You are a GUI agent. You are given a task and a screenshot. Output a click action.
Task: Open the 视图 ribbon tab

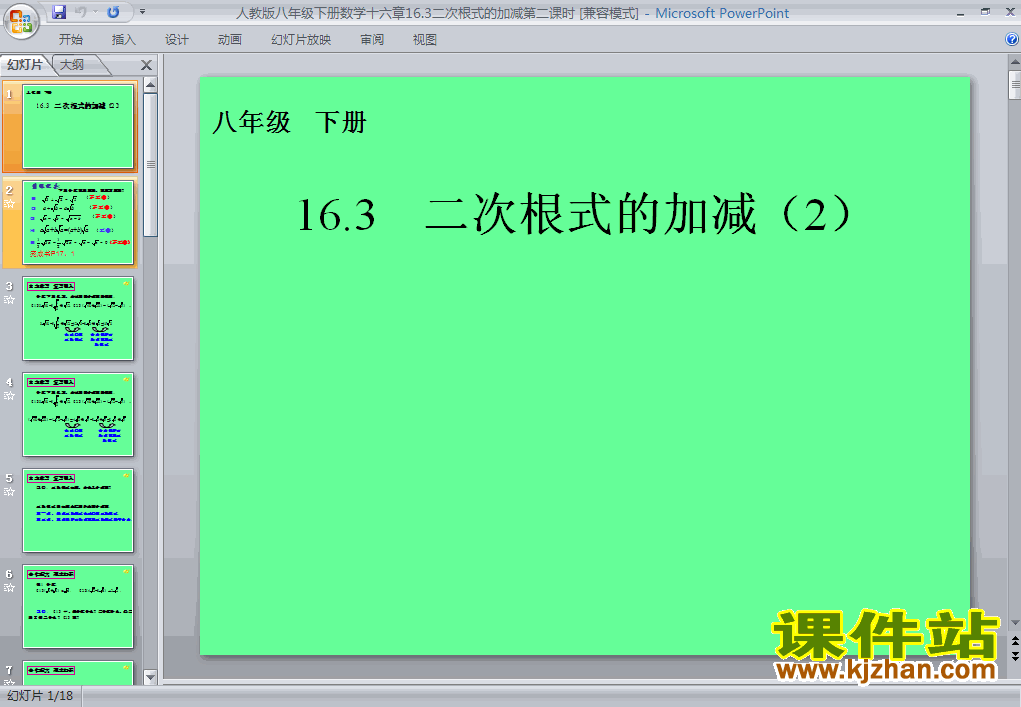tap(425, 40)
